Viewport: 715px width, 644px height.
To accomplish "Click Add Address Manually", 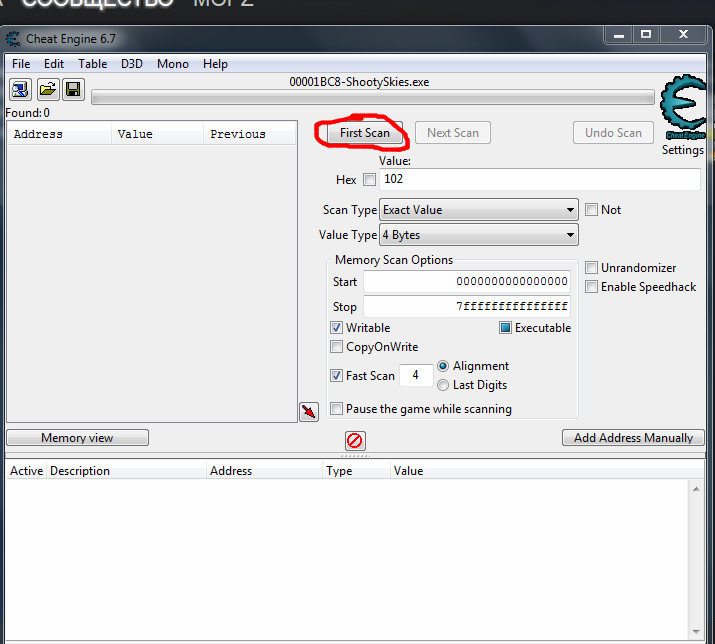I will point(633,438).
